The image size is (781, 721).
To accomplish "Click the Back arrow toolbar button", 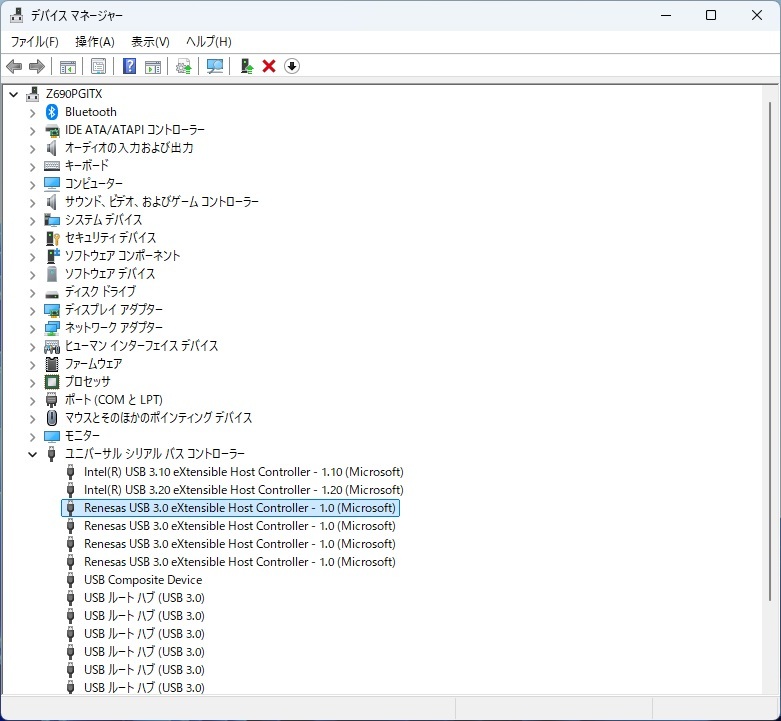I will (14, 66).
